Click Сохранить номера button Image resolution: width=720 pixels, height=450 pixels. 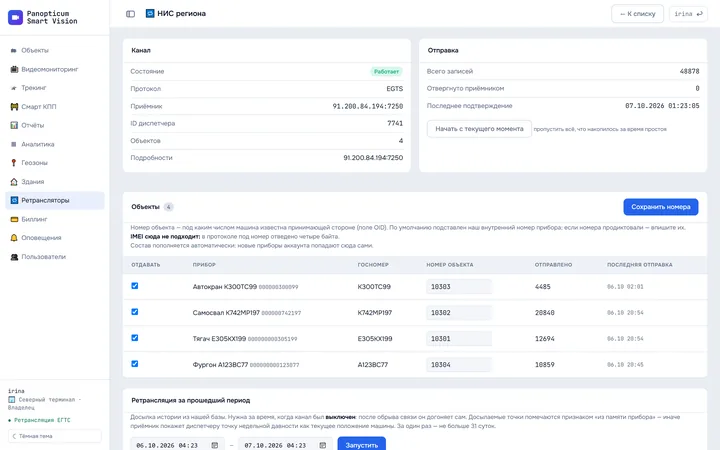(x=661, y=207)
